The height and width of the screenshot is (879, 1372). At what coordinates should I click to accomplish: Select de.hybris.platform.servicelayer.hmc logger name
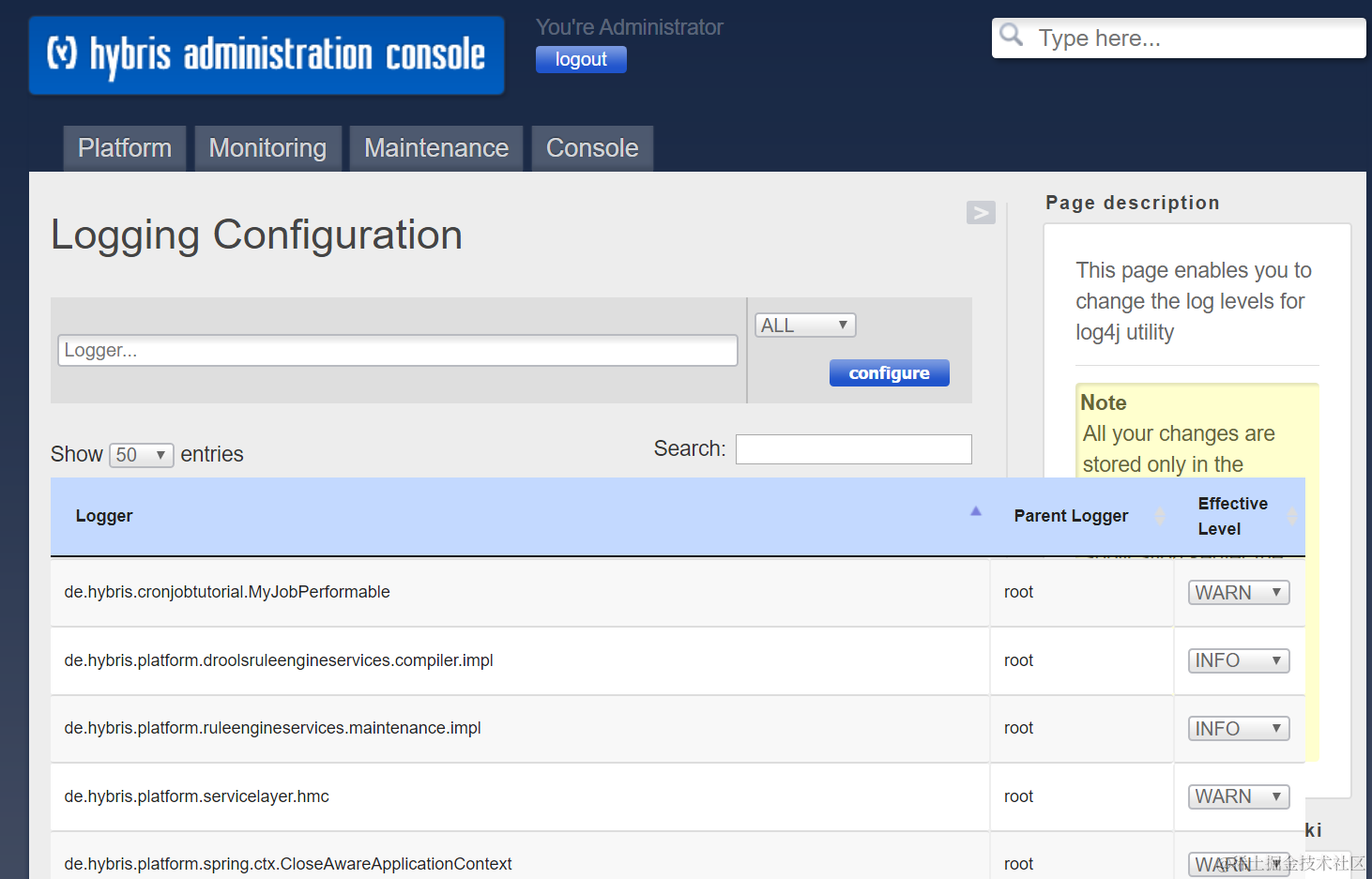coord(196,796)
